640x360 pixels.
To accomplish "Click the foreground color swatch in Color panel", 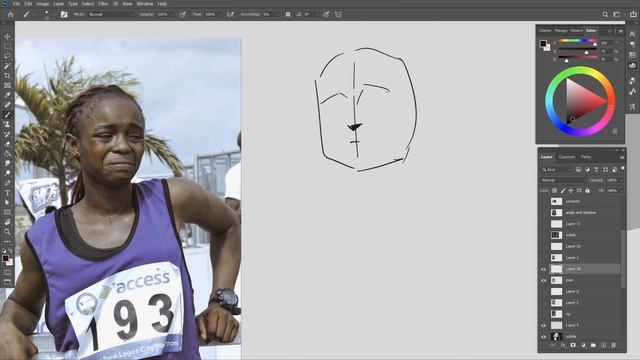I will [x=543, y=44].
